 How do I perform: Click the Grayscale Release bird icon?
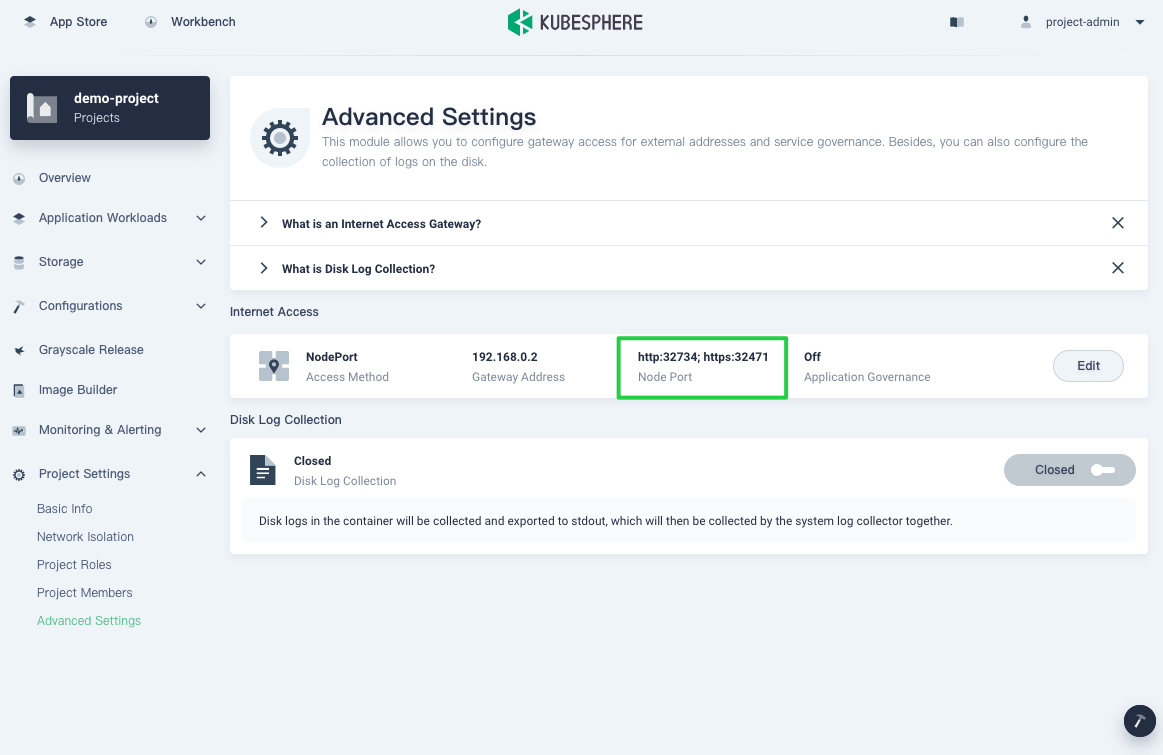point(19,350)
